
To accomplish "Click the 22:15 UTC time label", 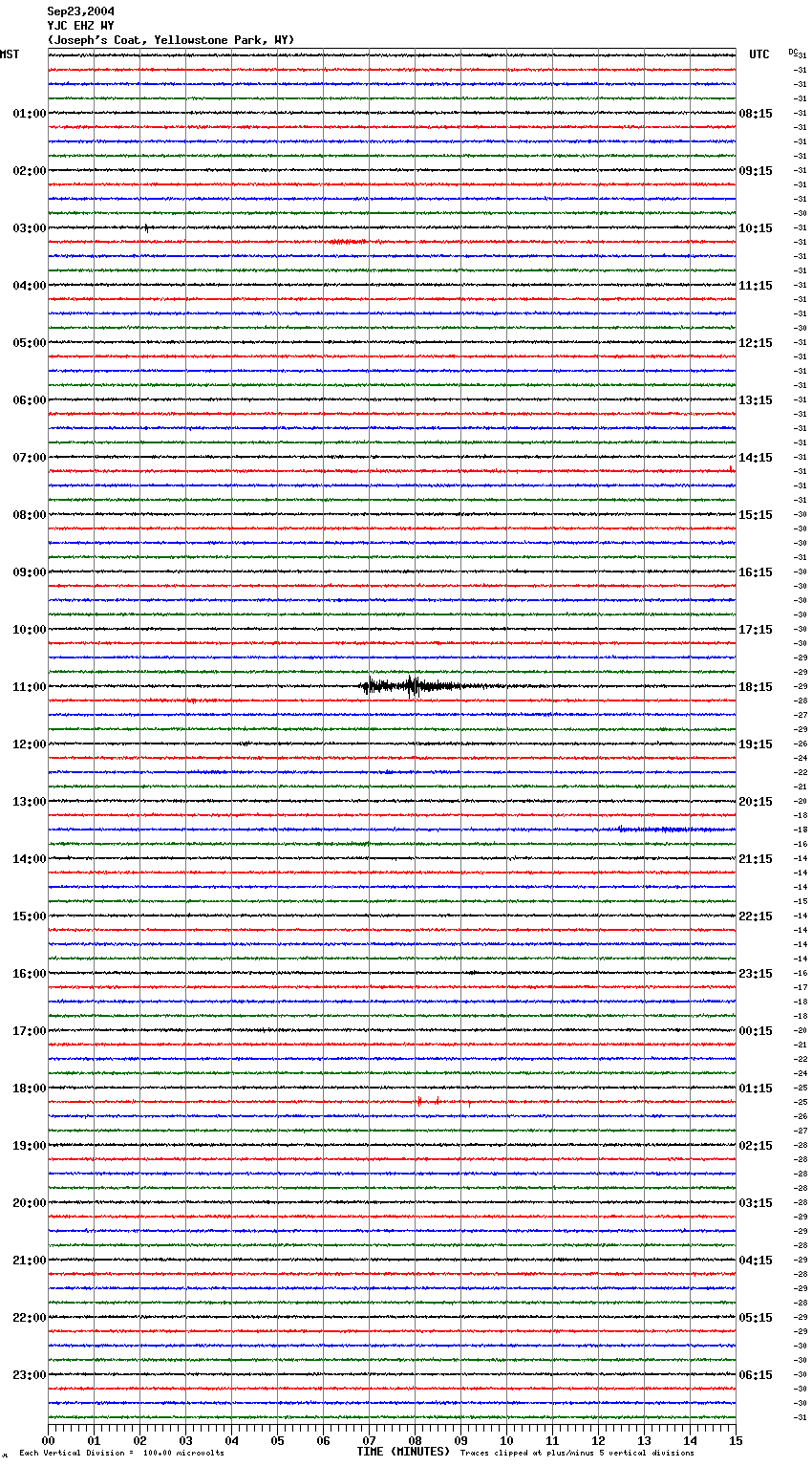I will coord(756,916).
